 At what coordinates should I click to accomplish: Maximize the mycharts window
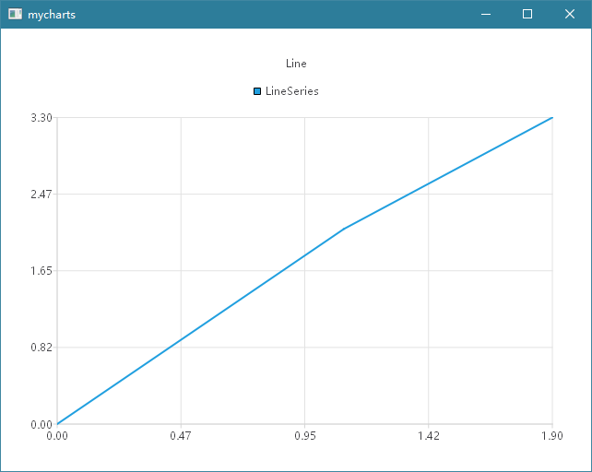527,14
